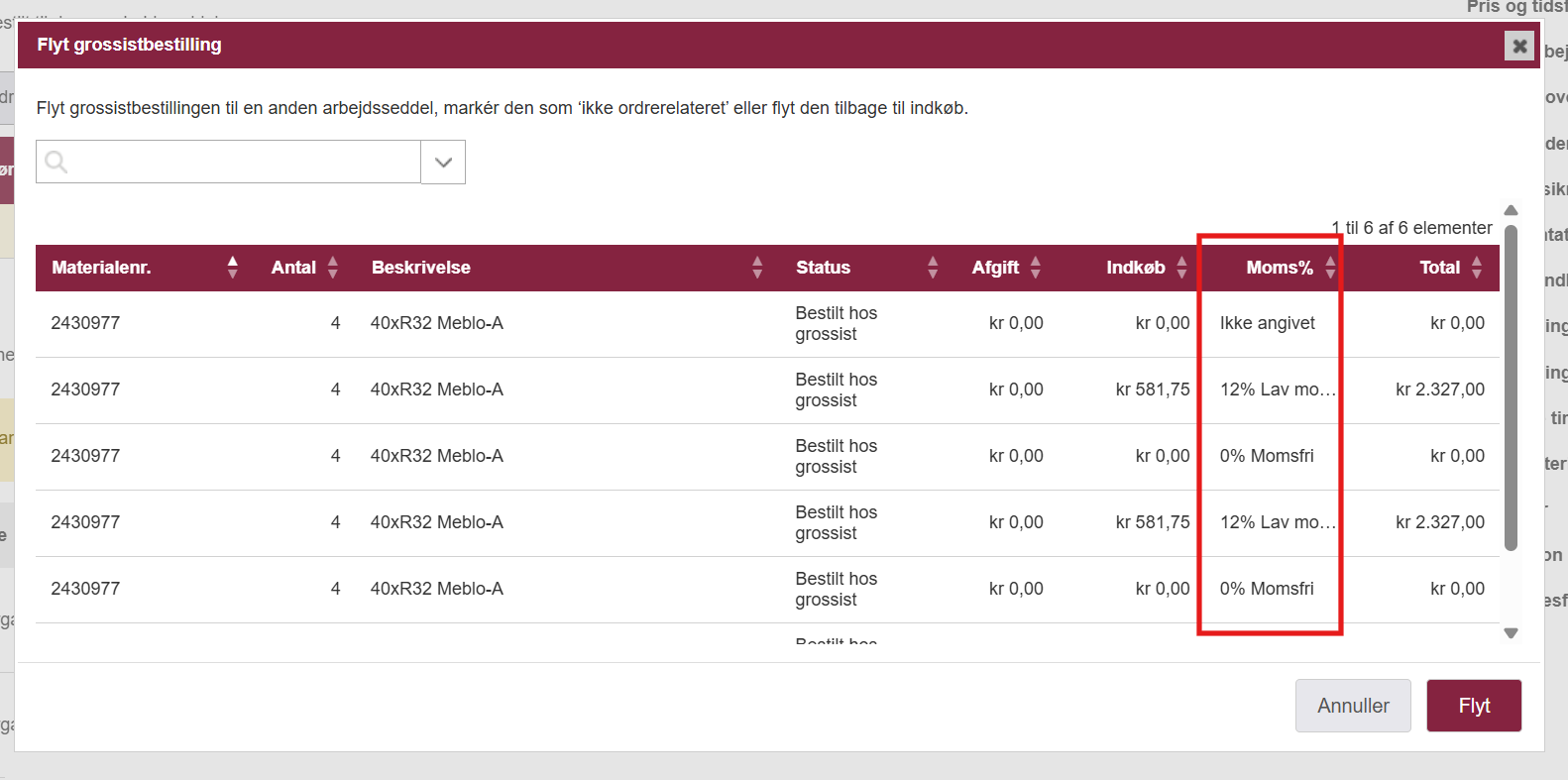Sort by Antal using its arrow icon
1568x780 pixels.
333,268
